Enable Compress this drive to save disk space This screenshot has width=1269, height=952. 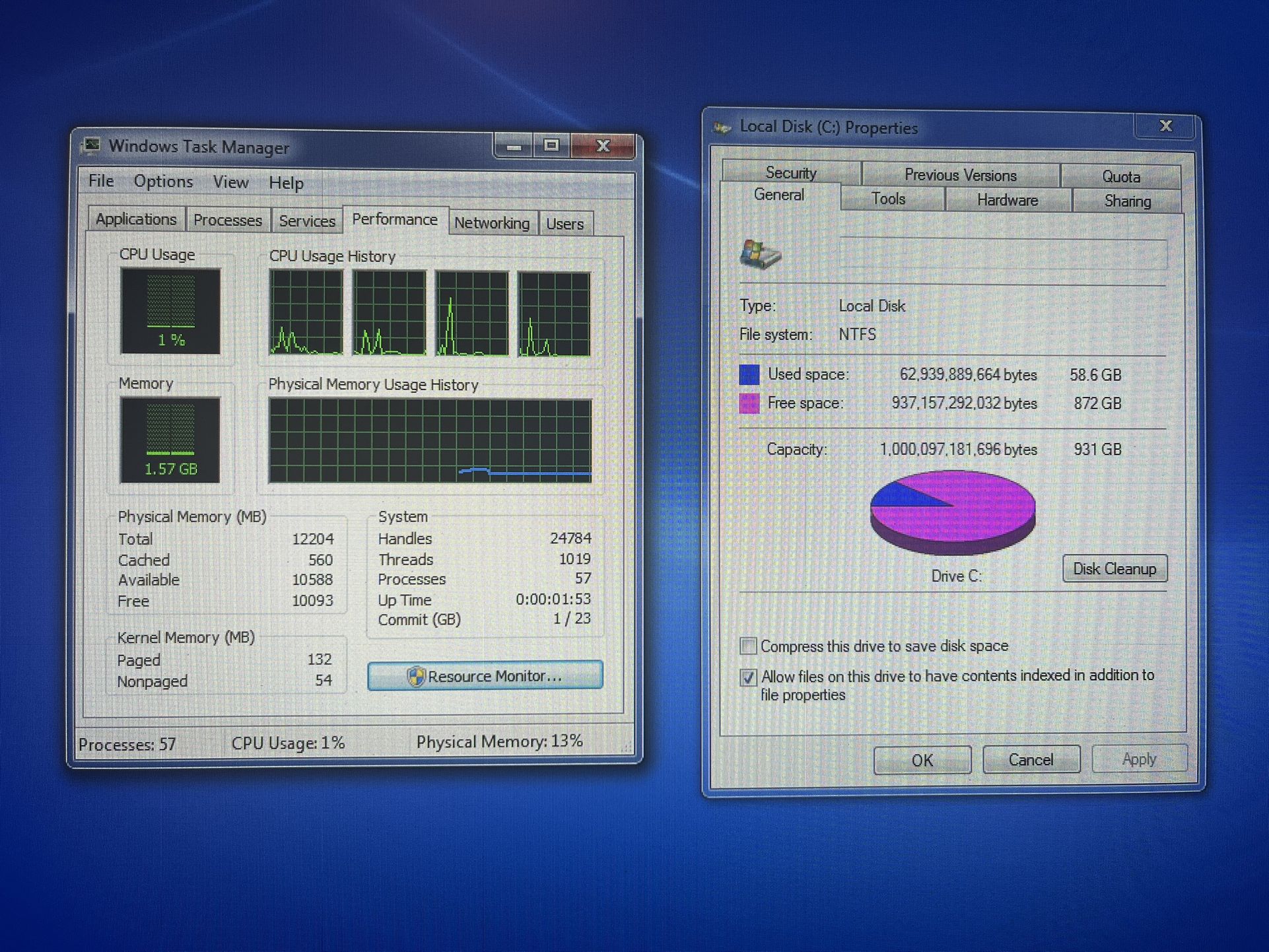tap(749, 646)
